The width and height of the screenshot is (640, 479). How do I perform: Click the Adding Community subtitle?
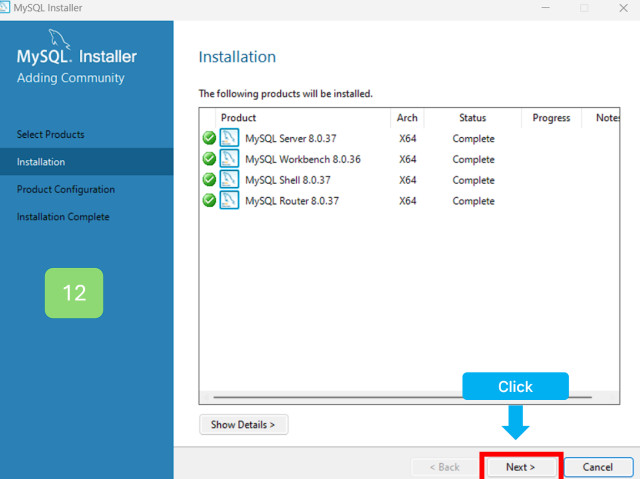coord(71,78)
